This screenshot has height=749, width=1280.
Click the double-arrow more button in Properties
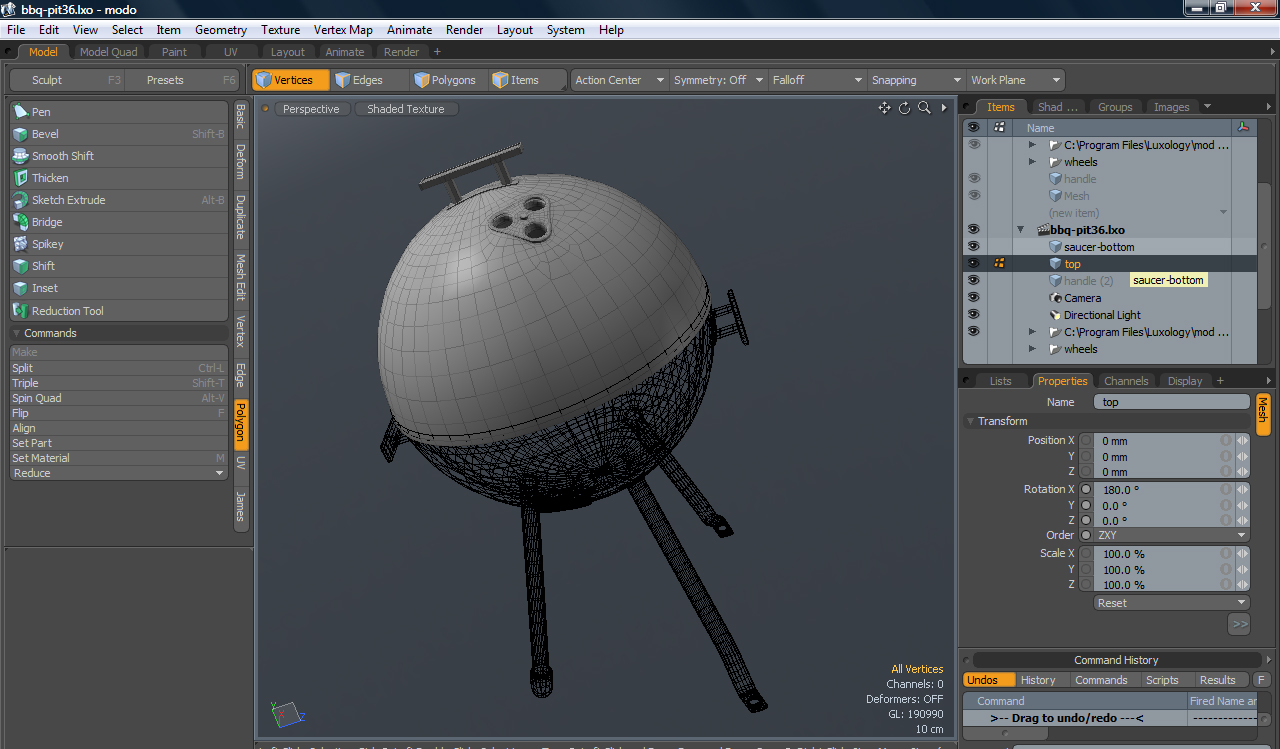point(1239,624)
